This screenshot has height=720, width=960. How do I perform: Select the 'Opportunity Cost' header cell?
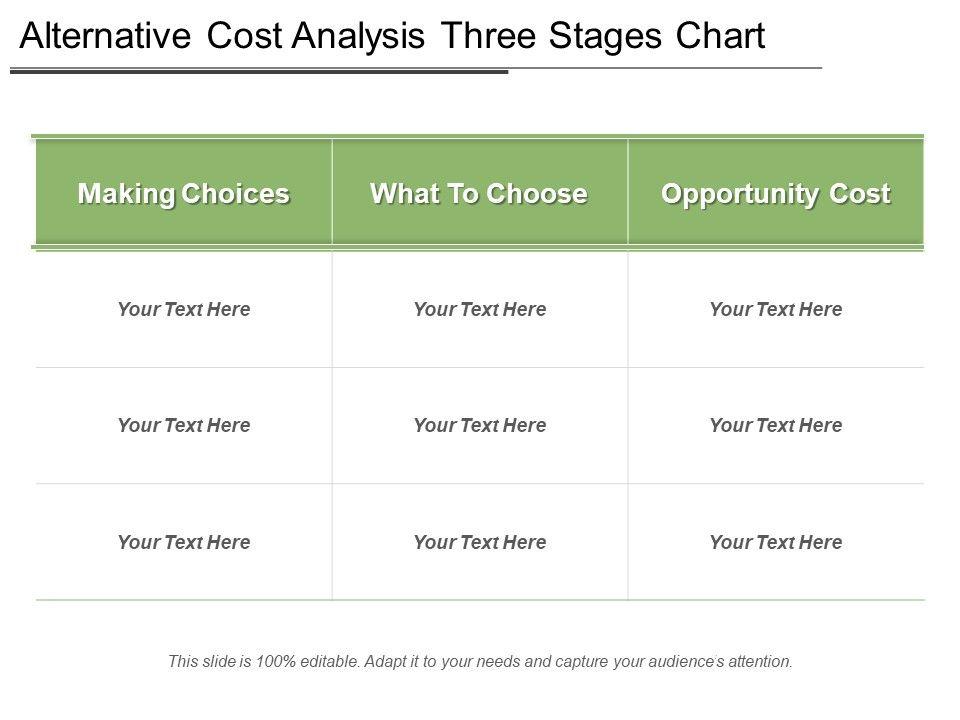(x=776, y=193)
